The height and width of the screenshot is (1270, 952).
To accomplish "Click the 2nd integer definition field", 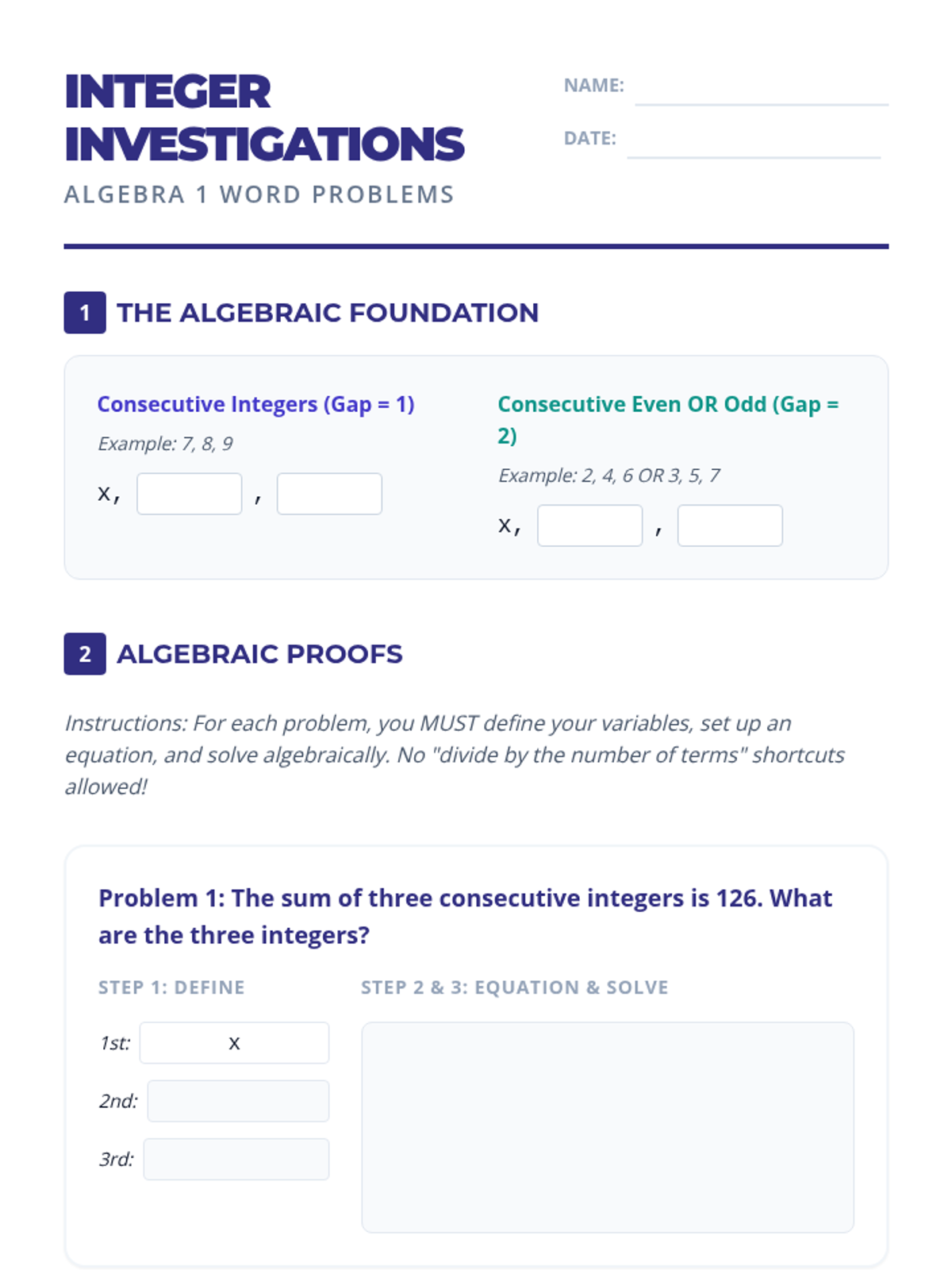I will point(238,1101).
